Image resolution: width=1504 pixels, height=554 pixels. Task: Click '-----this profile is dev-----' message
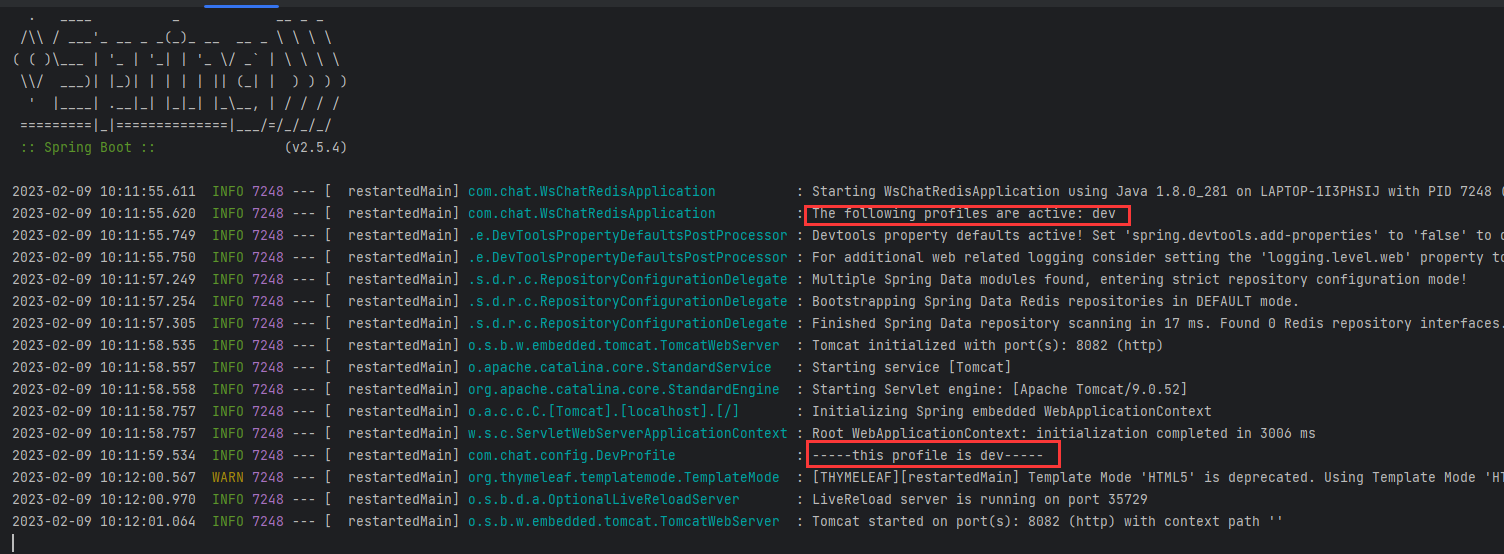(x=927, y=455)
